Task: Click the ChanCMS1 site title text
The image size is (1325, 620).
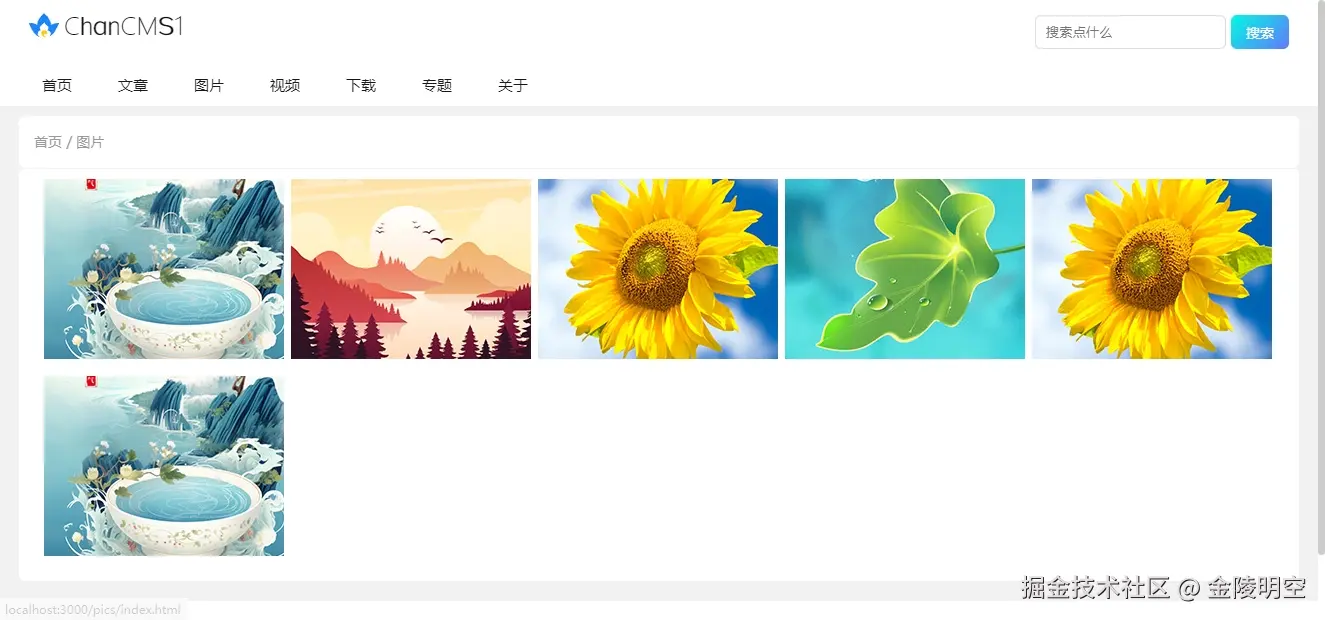Action: click(124, 27)
